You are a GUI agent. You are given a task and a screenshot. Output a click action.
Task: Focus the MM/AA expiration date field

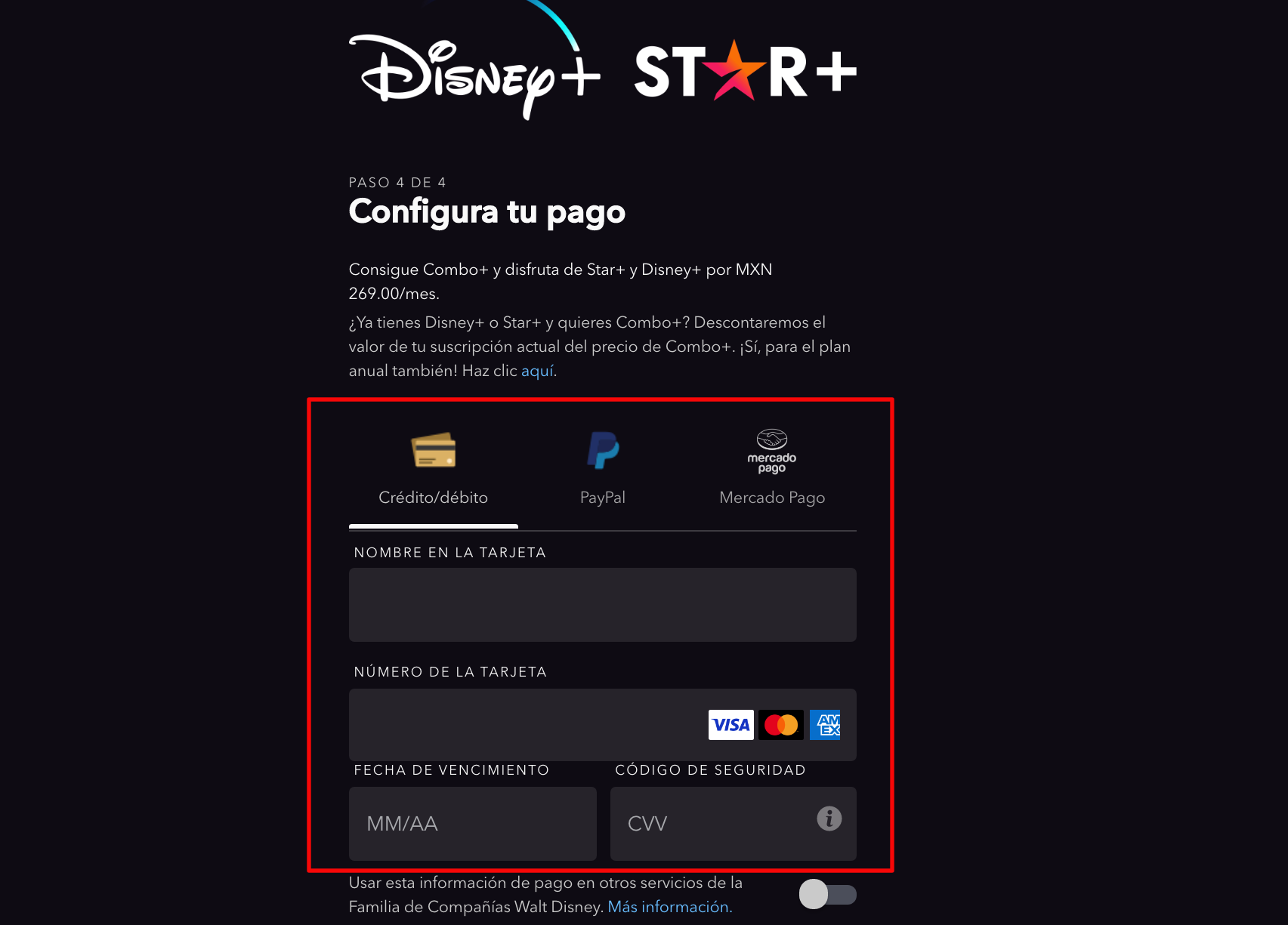473,824
